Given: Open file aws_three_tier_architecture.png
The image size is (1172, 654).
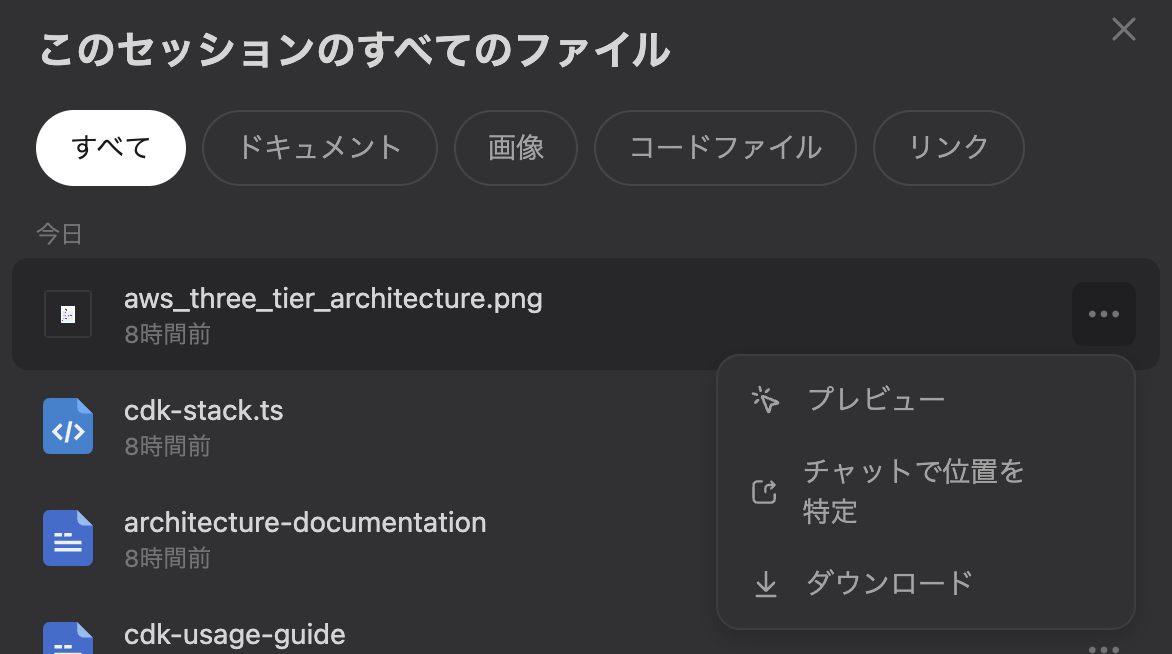Looking at the screenshot, I should click(x=333, y=298).
